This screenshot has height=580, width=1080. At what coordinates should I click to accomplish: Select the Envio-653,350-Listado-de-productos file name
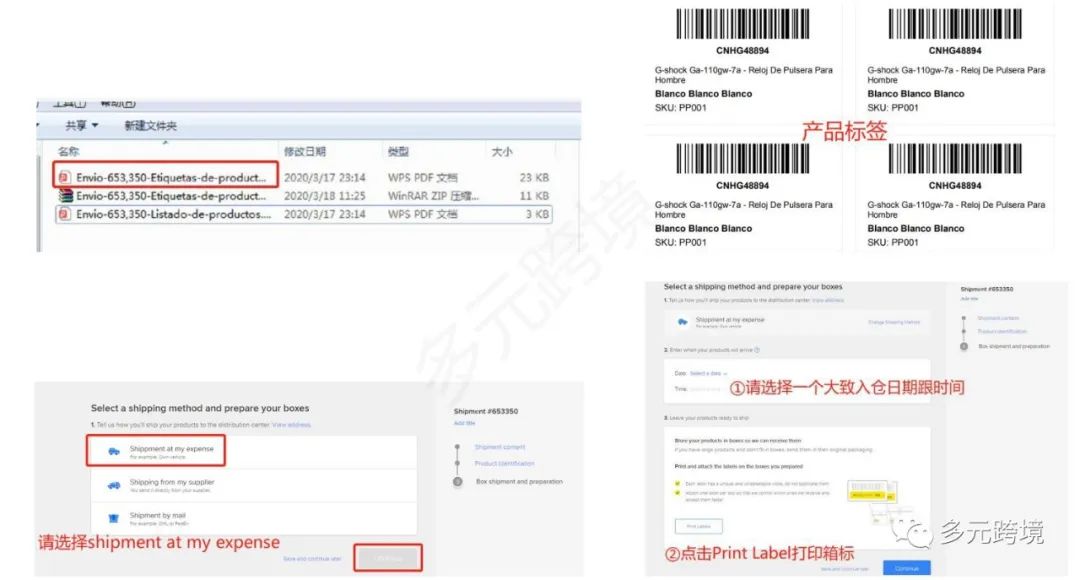tap(174, 214)
